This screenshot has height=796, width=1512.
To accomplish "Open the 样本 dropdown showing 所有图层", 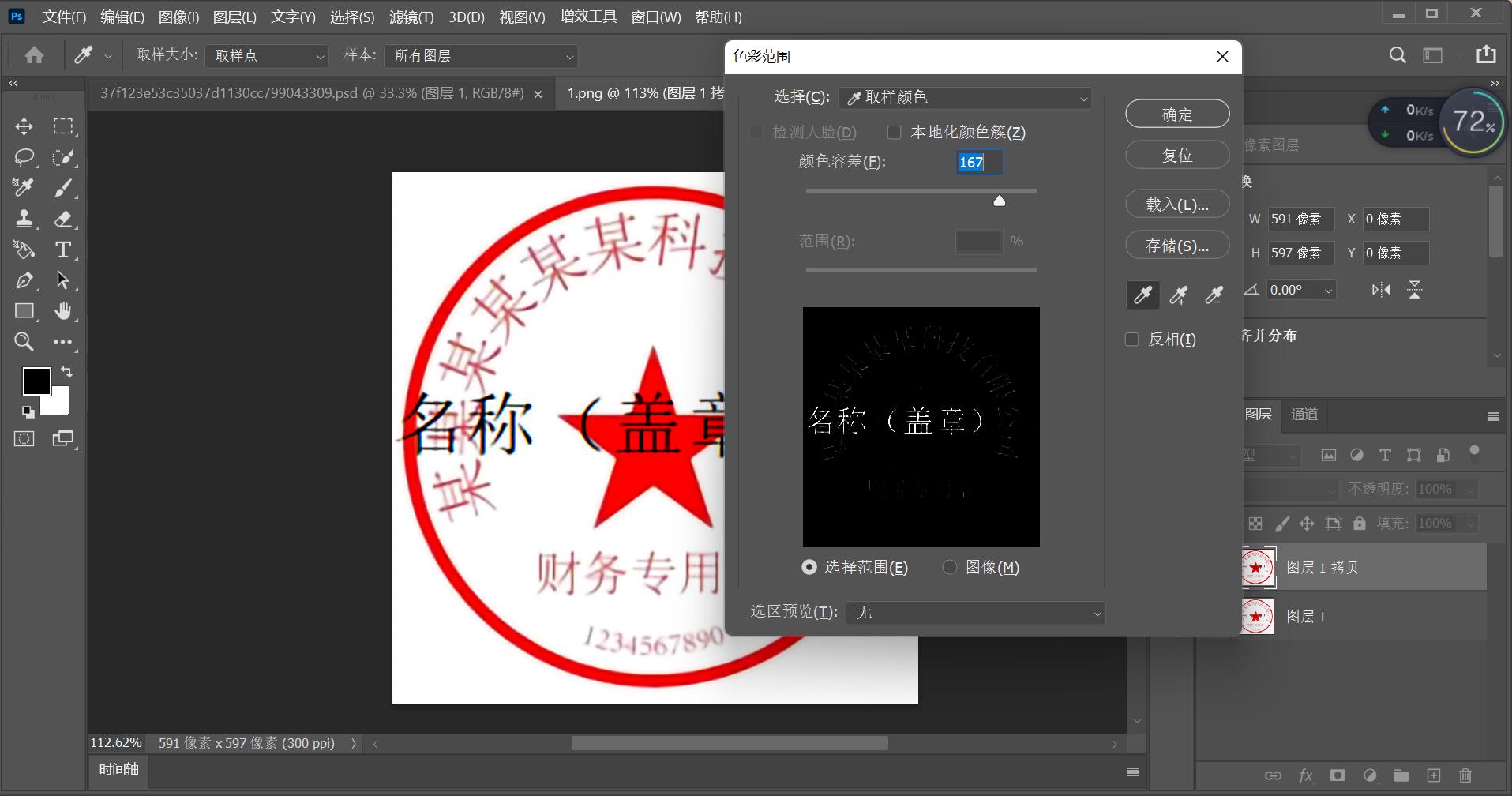I will 480,55.
